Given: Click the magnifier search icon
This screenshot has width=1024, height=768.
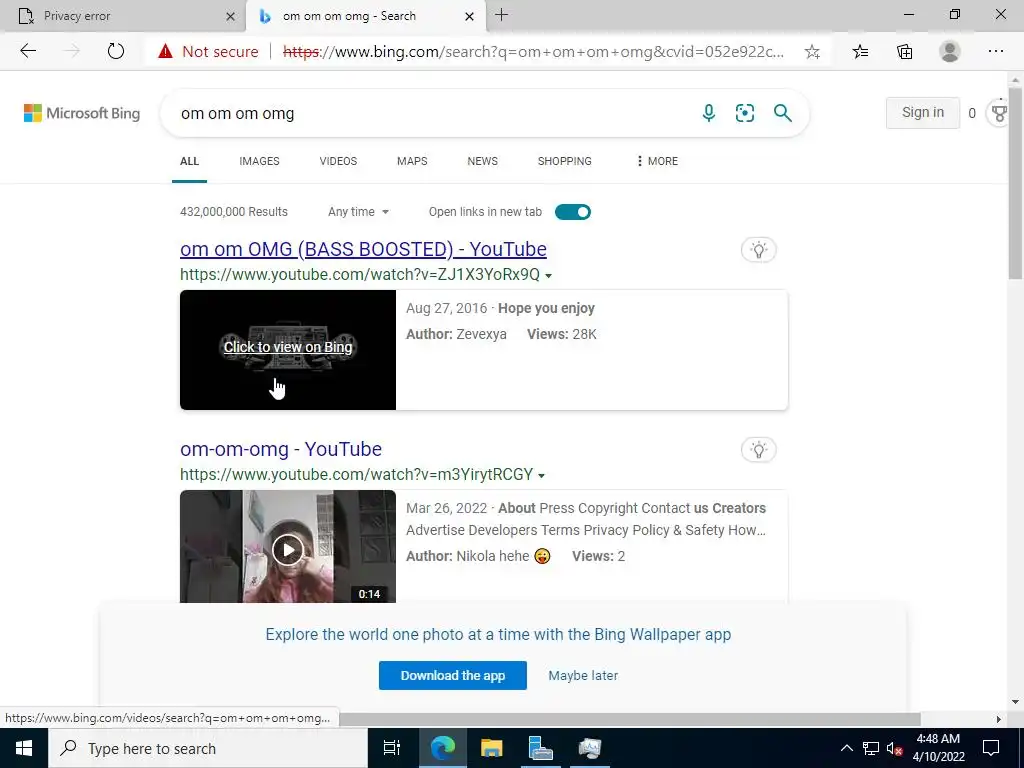Looking at the screenshot, I should (782, 113).
